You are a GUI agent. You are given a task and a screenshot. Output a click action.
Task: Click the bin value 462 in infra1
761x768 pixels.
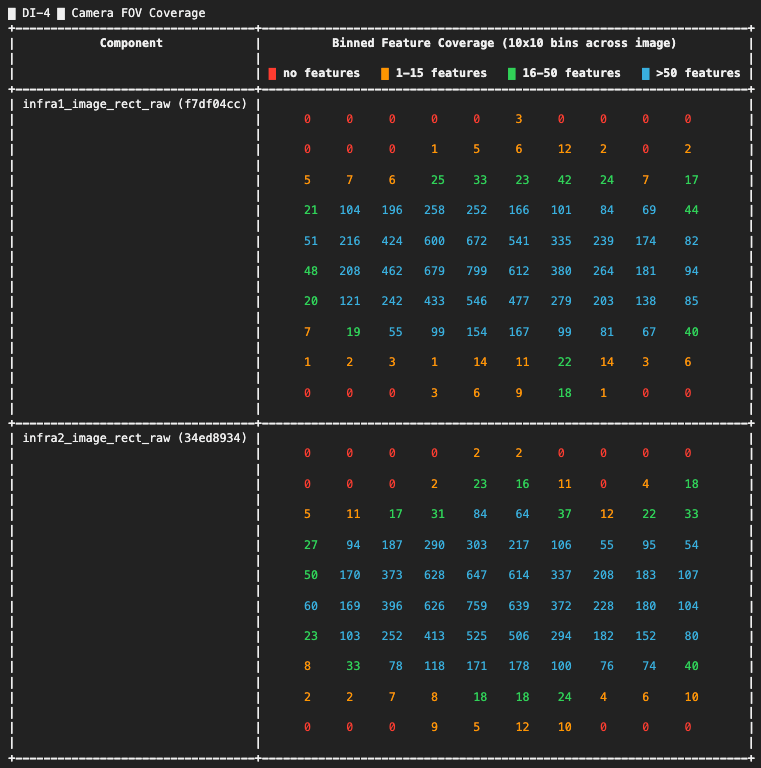point(392,271)
